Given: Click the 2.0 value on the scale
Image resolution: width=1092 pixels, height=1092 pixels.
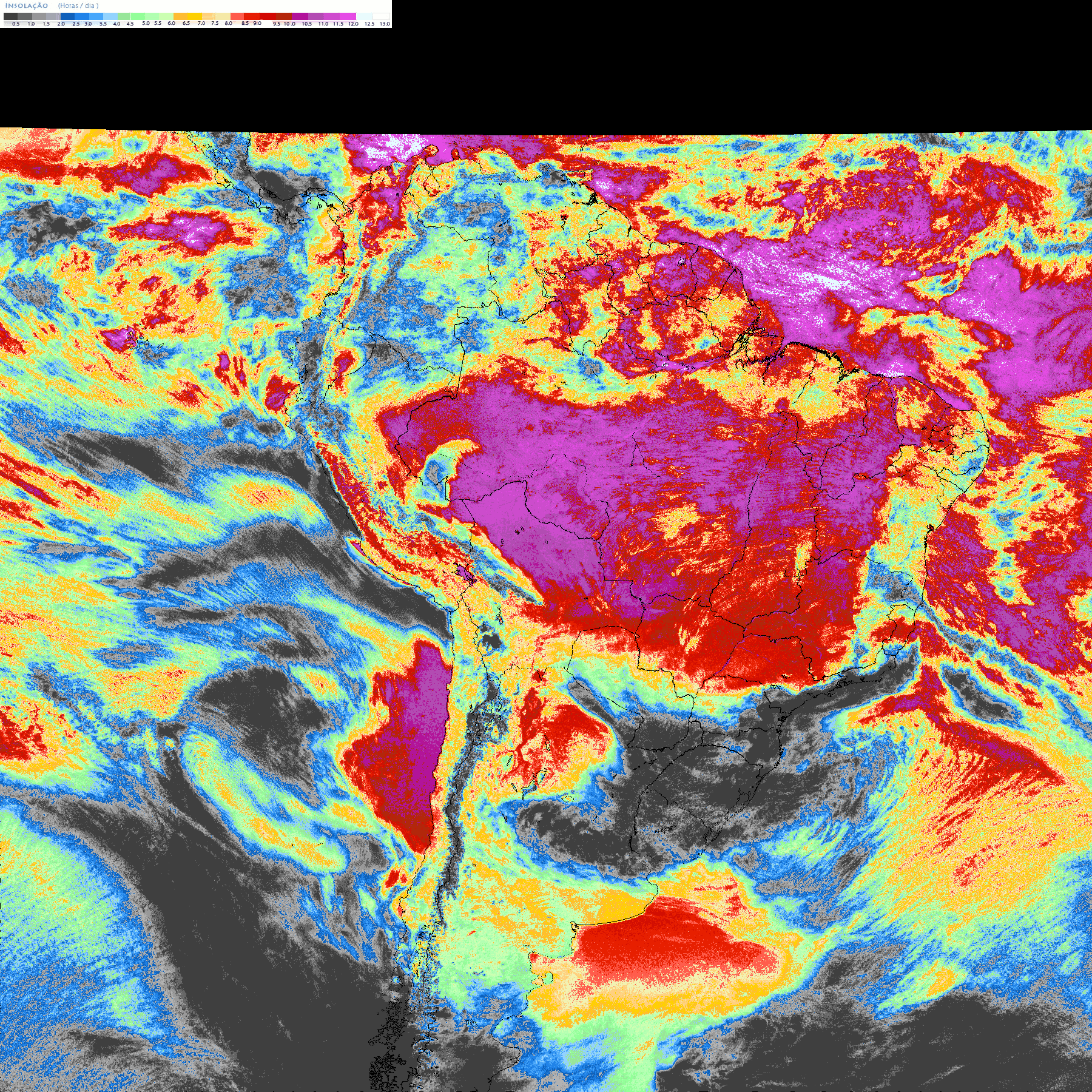Looking at the screenshot, I should coord(61,24).
